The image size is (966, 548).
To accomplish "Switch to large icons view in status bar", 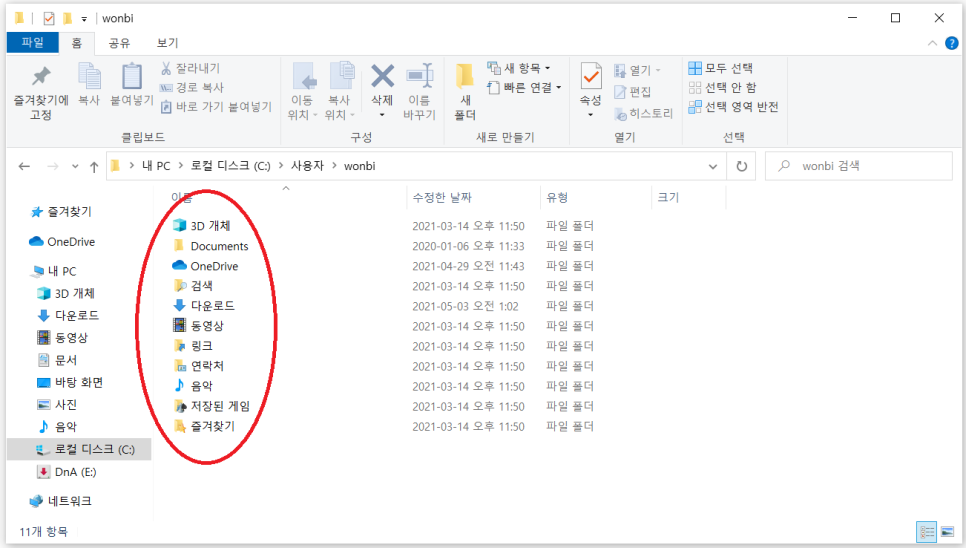I will tap(948, 532).
